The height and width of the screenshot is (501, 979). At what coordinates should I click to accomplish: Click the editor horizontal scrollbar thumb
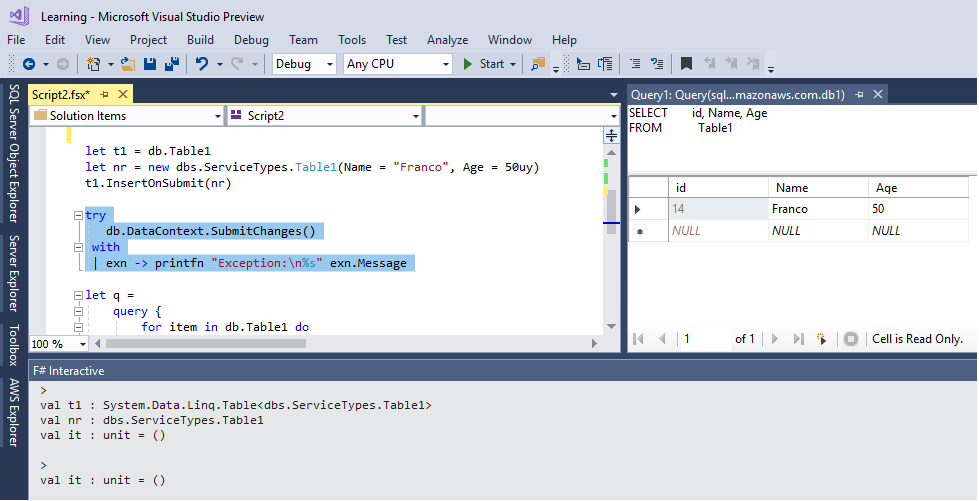(x=206, y=344)
